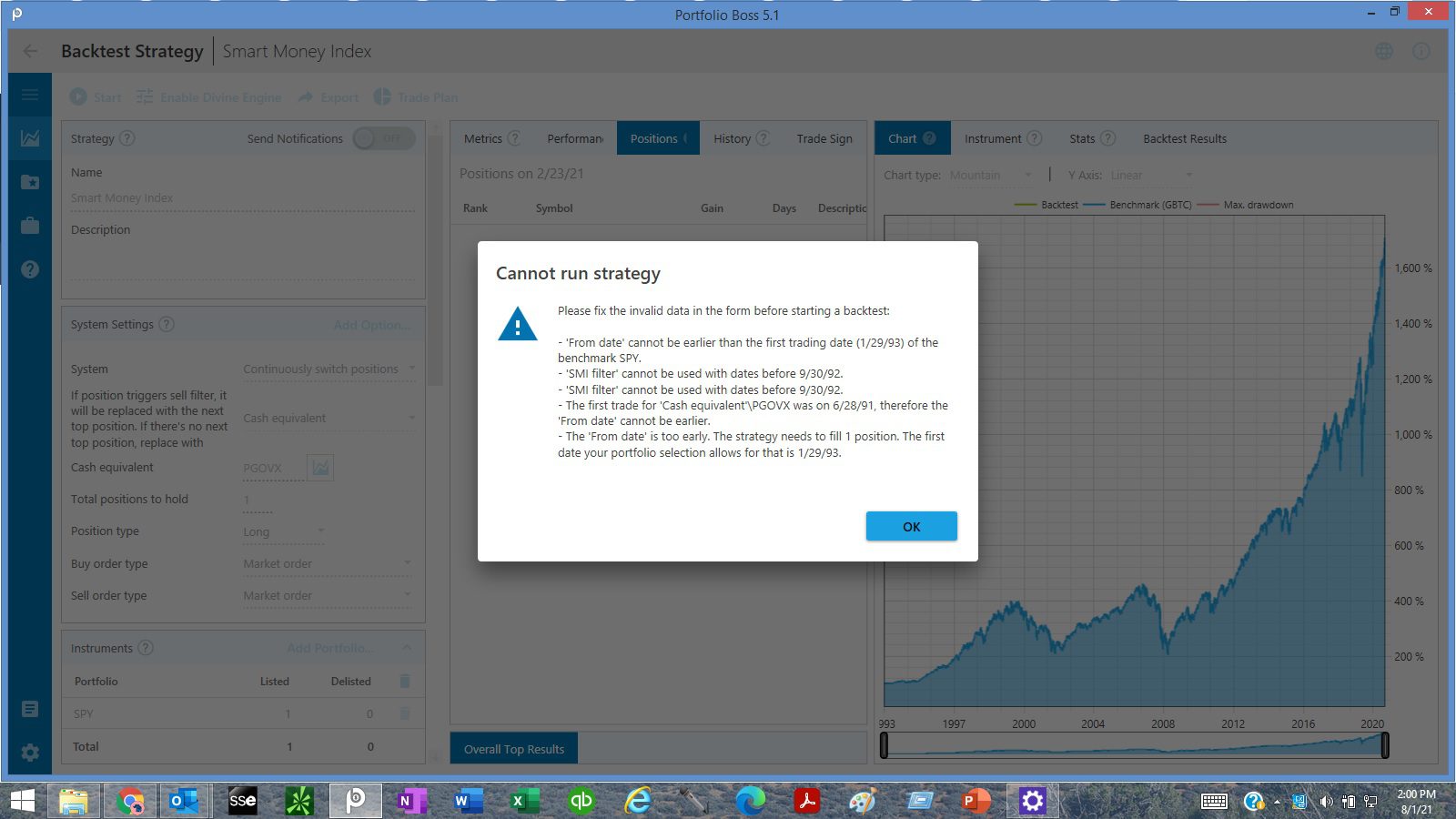Open Chrome from the taskbar
This screenshot has height=819, width=1456.
tap(130, 801)
